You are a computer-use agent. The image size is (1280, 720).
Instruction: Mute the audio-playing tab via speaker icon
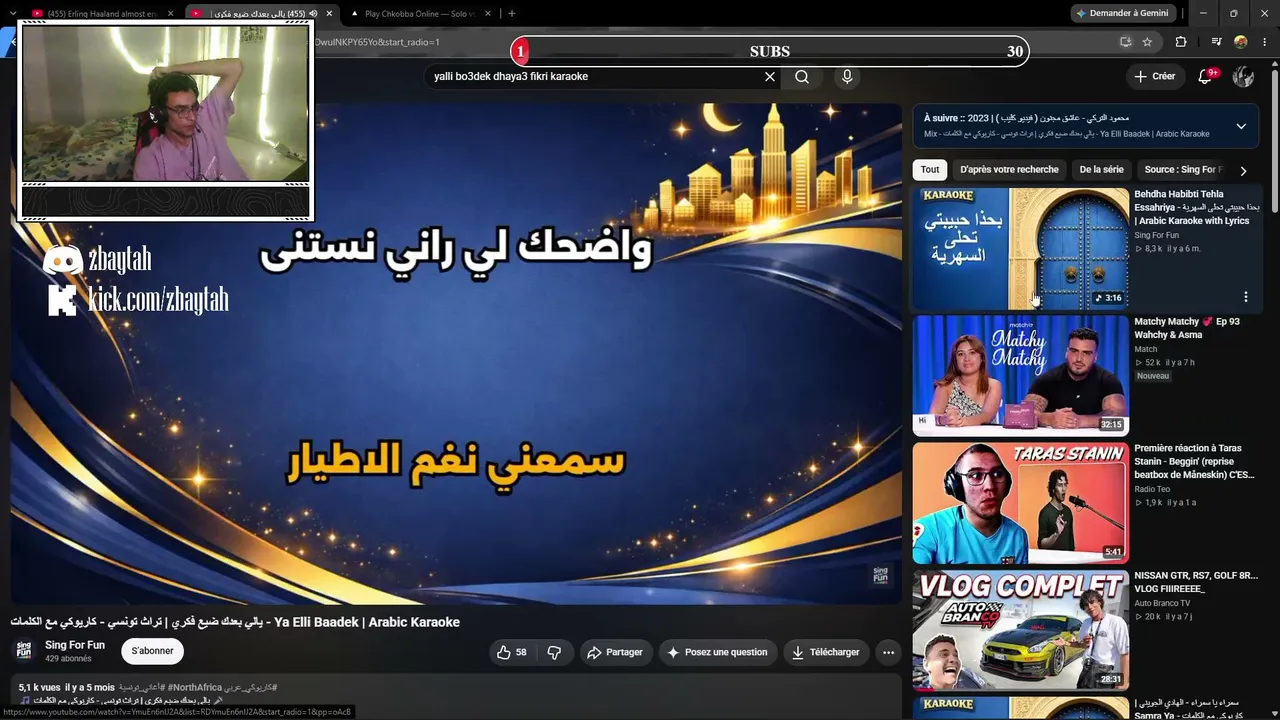313,14
